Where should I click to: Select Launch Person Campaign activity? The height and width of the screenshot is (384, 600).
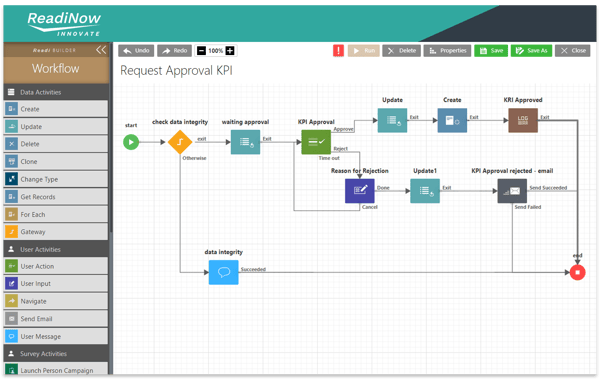point(56,369)
